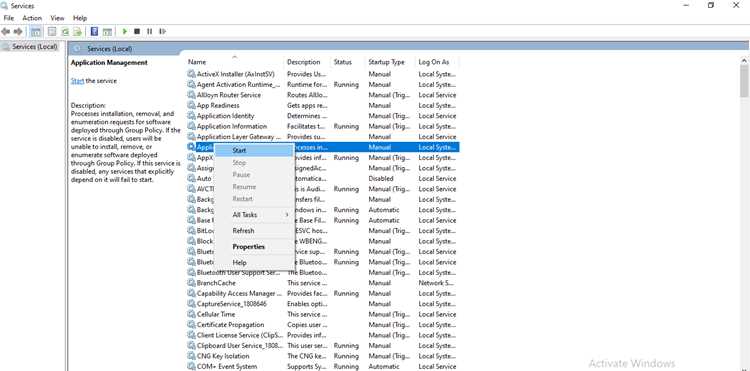Click the scrollbar up arrow
Image resolution: width=750 pixels, height=371 pixels.
pyautogui.click(x=744, y=61)
